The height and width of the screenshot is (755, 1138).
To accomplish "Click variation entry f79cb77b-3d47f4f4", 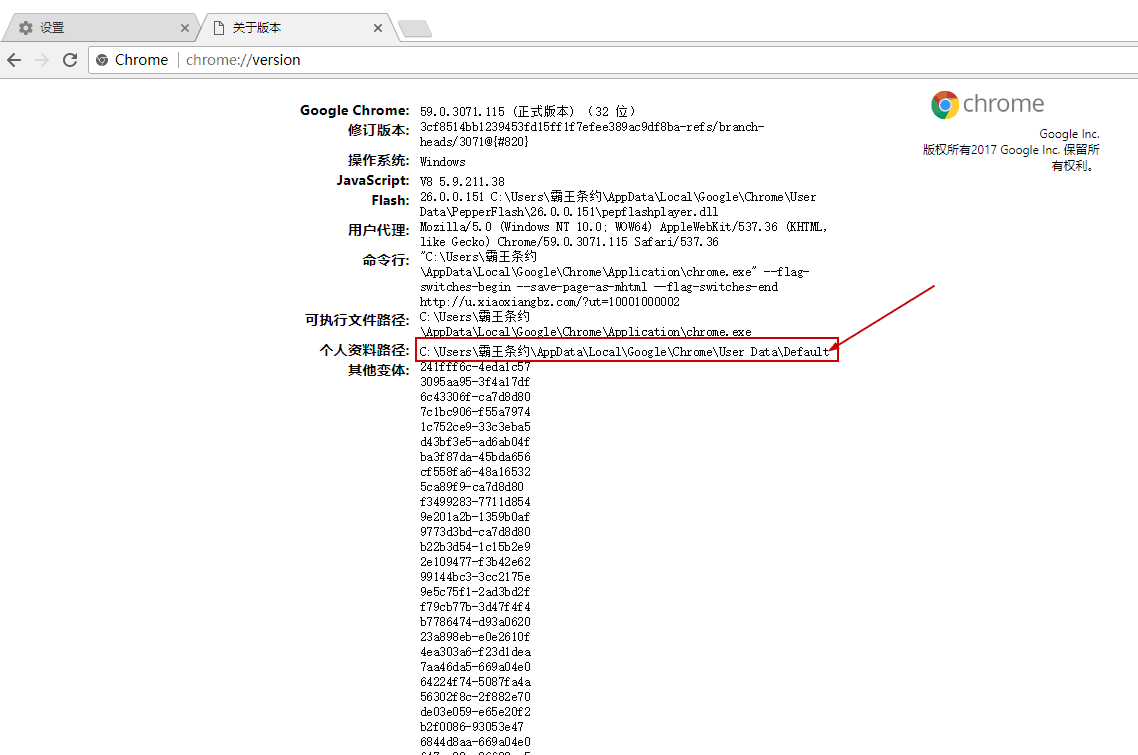I will pos(475,607).
